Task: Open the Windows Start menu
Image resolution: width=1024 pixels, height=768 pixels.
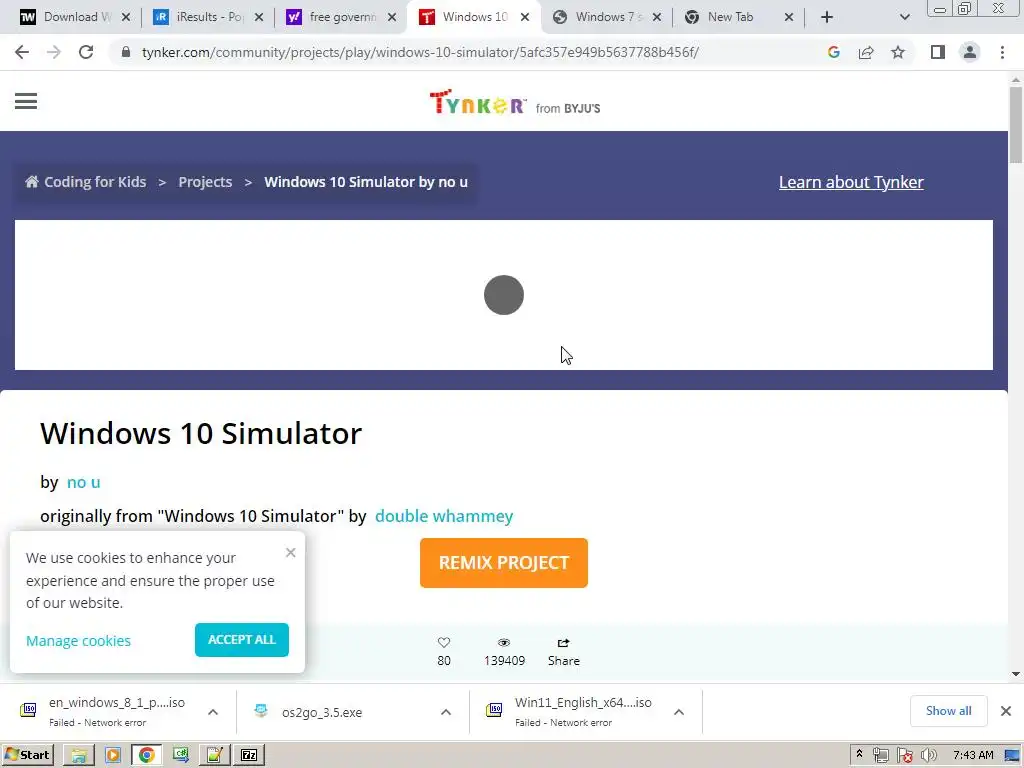Action: coord(27,755)
